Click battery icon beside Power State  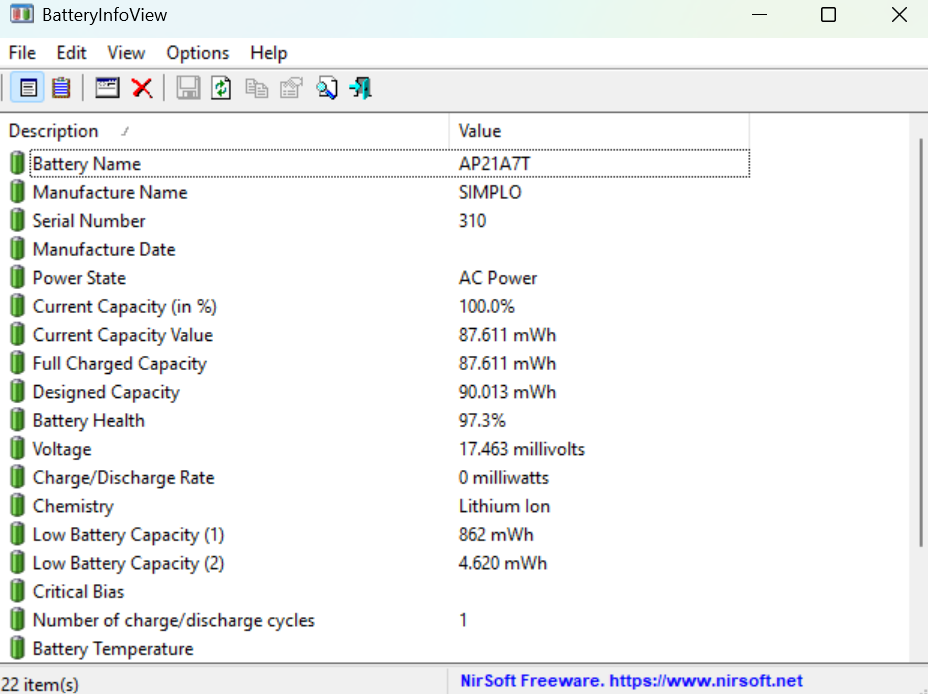click(17, 277)
